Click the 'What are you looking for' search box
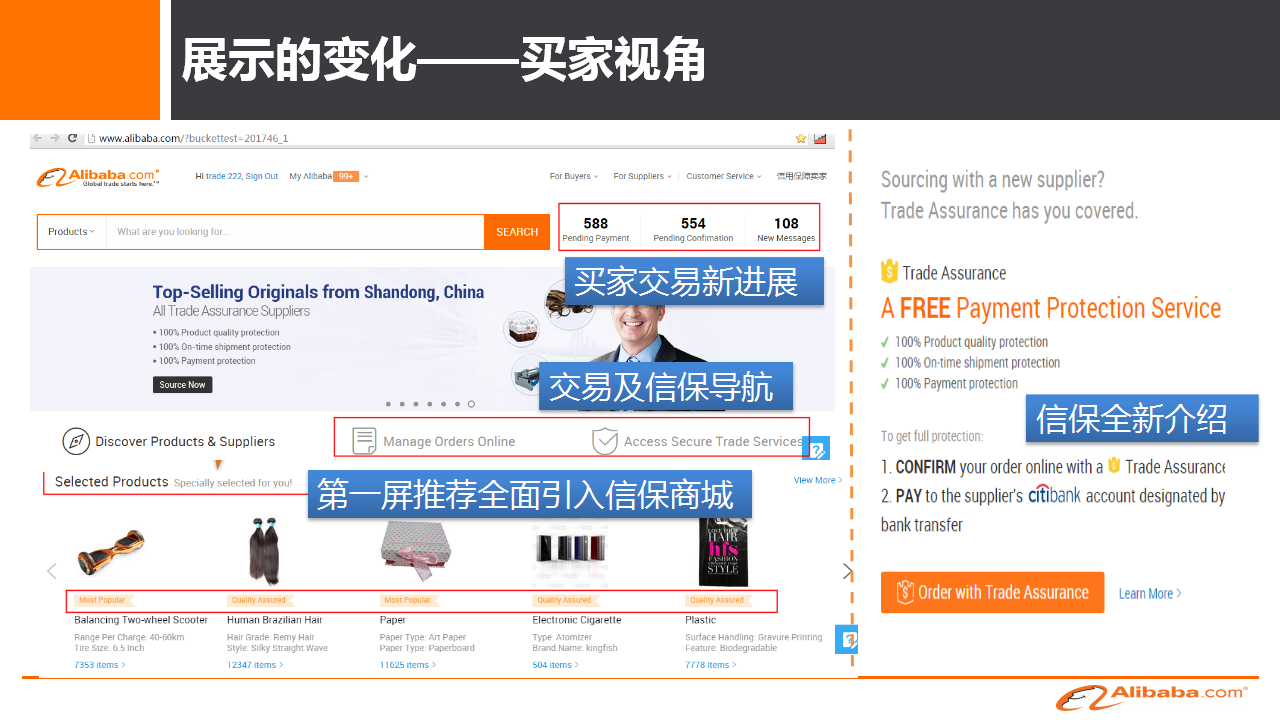1280x720 pixels. click(295, 232)
